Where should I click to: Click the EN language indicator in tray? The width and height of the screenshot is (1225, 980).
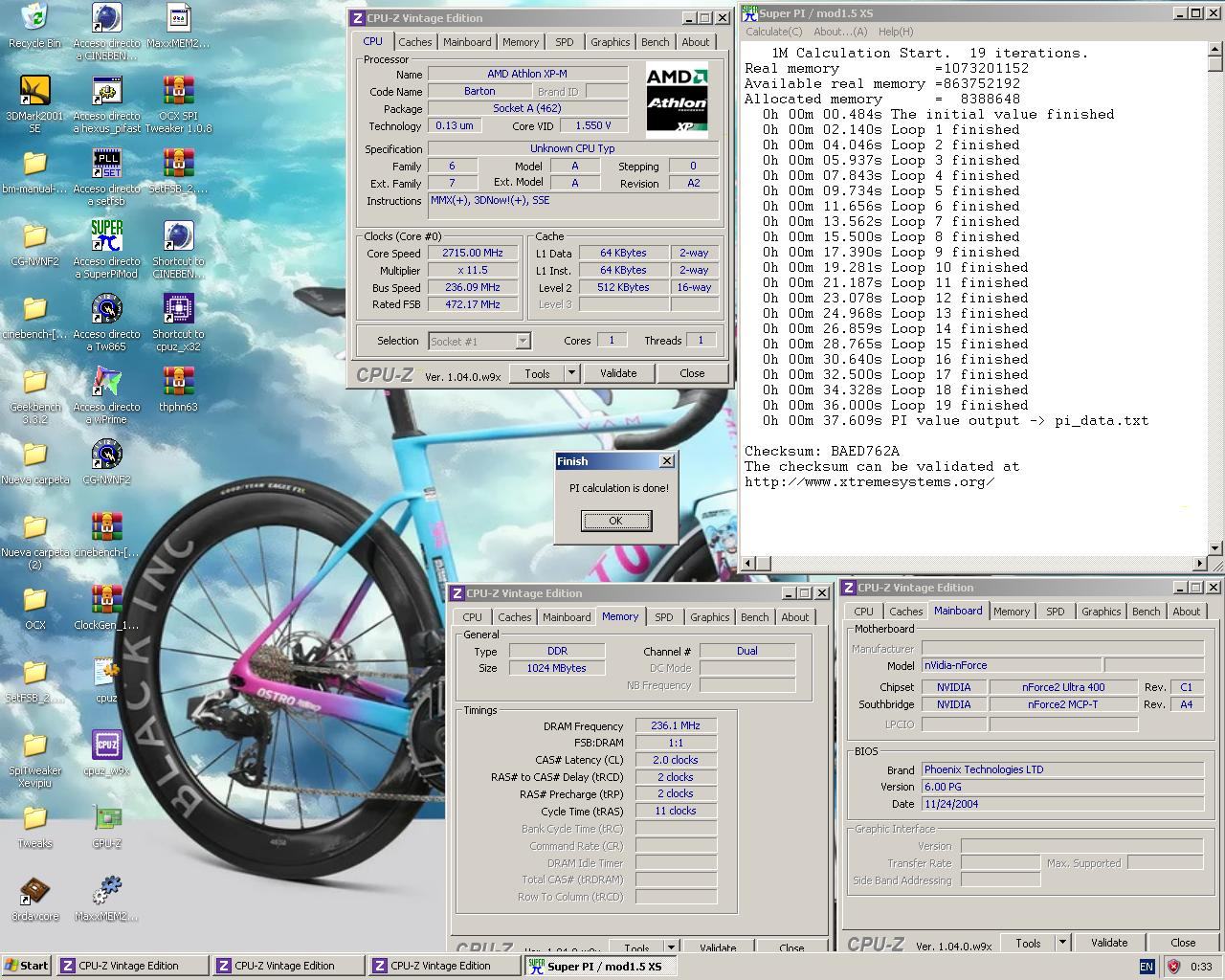pos(1147,967)
